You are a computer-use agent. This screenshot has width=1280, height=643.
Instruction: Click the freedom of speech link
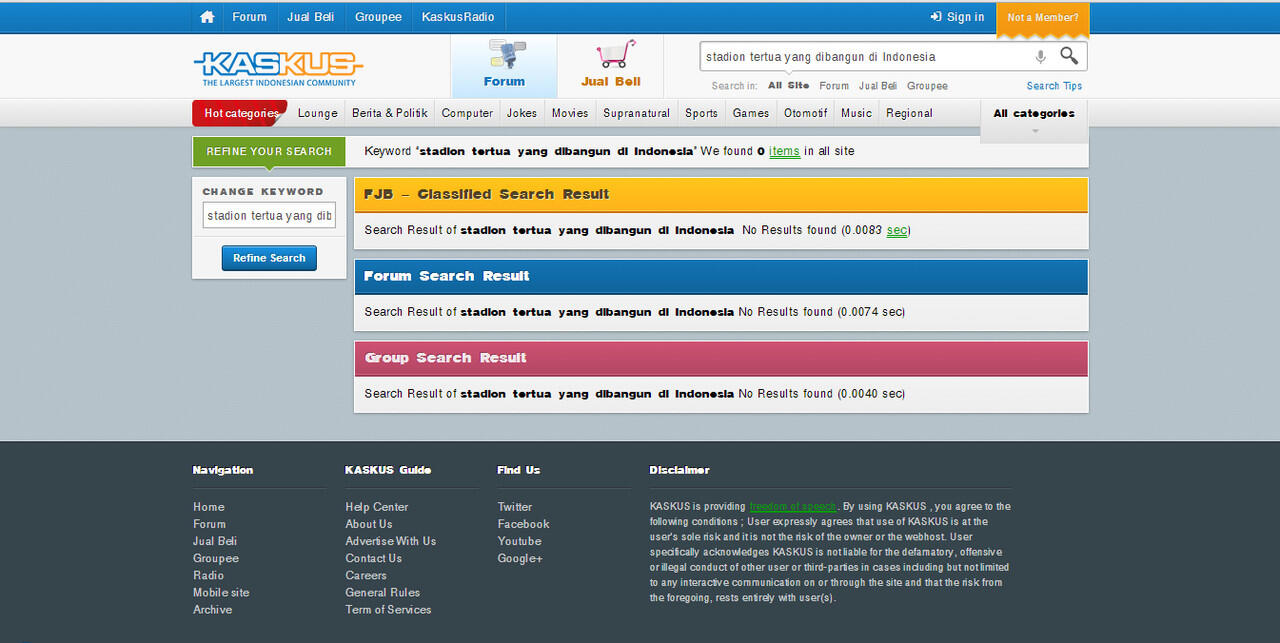(x=793, y=506)
